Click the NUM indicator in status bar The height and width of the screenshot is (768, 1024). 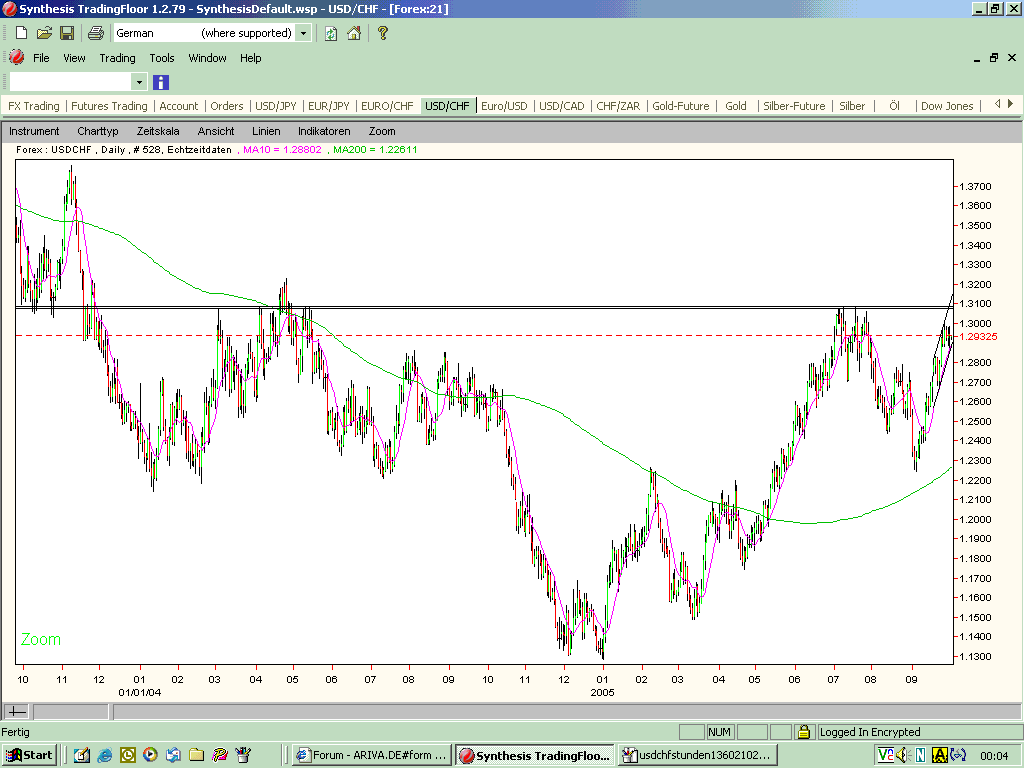tap(720, 732)
